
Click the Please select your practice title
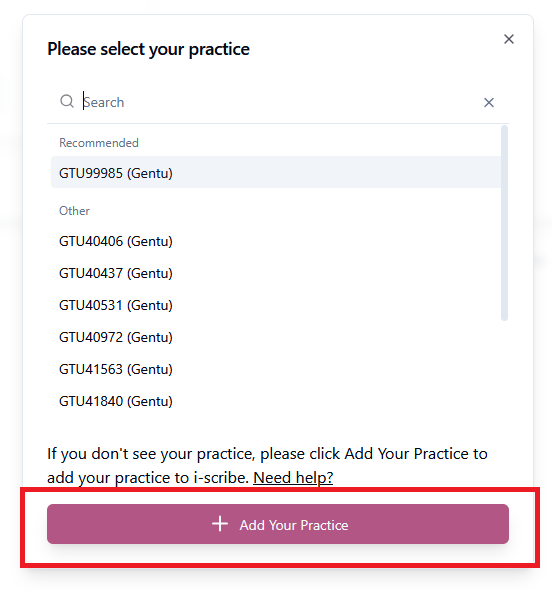[149, 49]
